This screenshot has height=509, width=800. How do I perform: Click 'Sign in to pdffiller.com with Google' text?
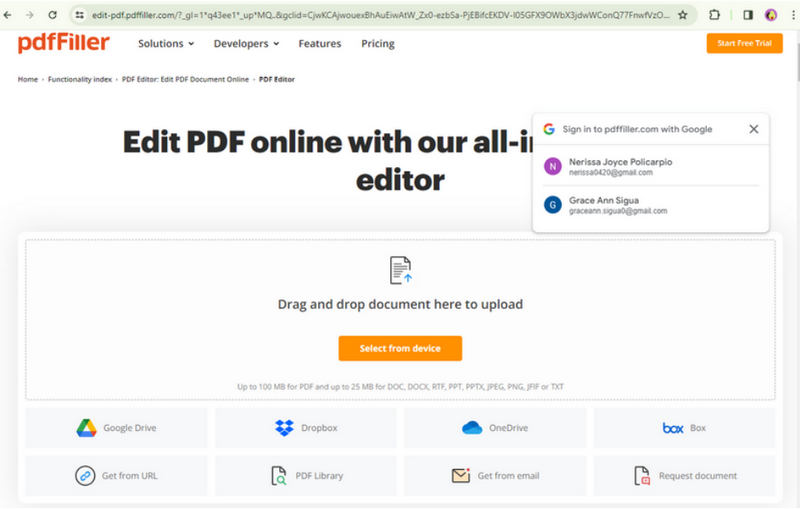tap(637, 129)
